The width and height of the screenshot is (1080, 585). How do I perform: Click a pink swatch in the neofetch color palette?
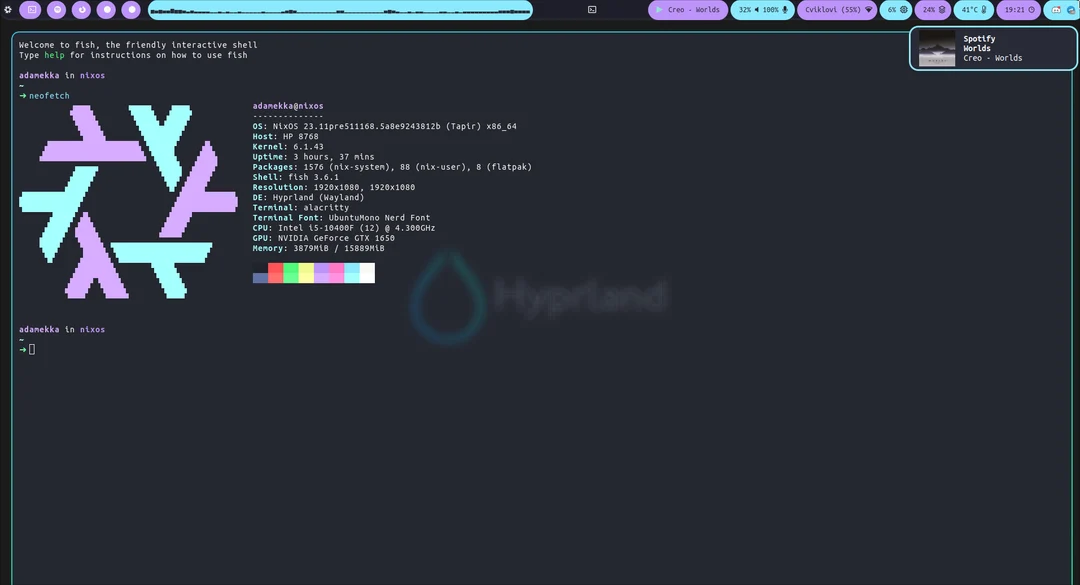(337, 272)
